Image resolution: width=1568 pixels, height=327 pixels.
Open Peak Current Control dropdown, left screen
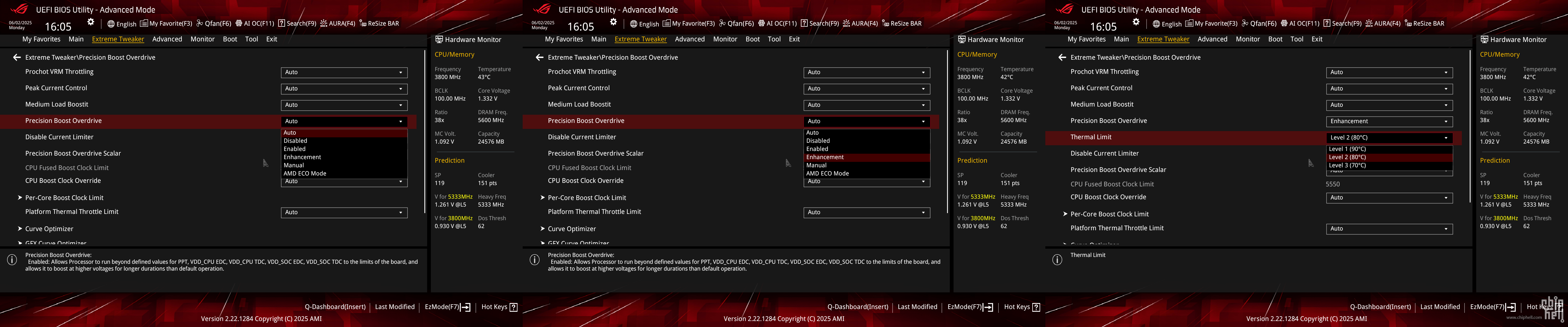(x=344, y=89)
